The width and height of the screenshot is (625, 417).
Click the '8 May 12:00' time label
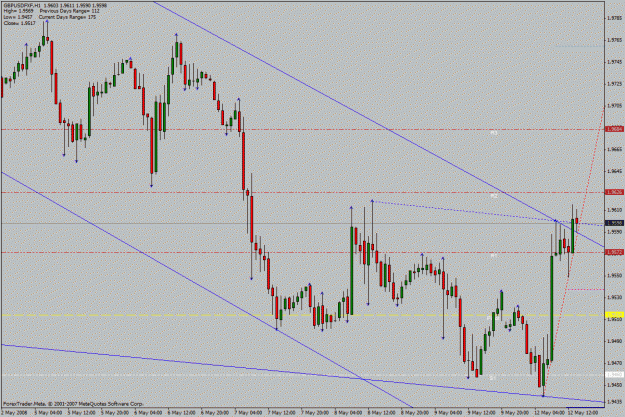382,413
